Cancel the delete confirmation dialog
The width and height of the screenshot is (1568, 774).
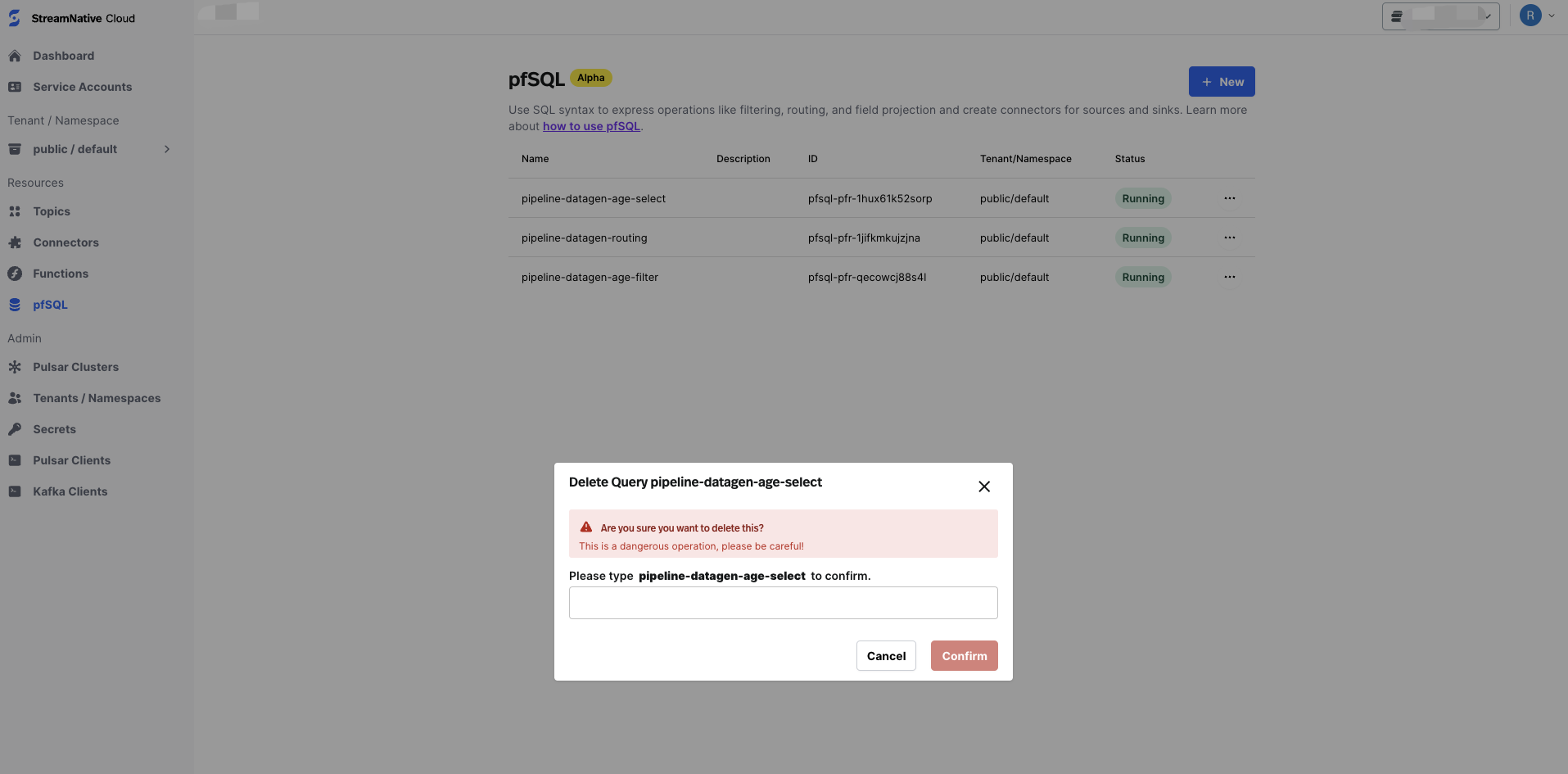pyautogui.click(x=885, y=655)
